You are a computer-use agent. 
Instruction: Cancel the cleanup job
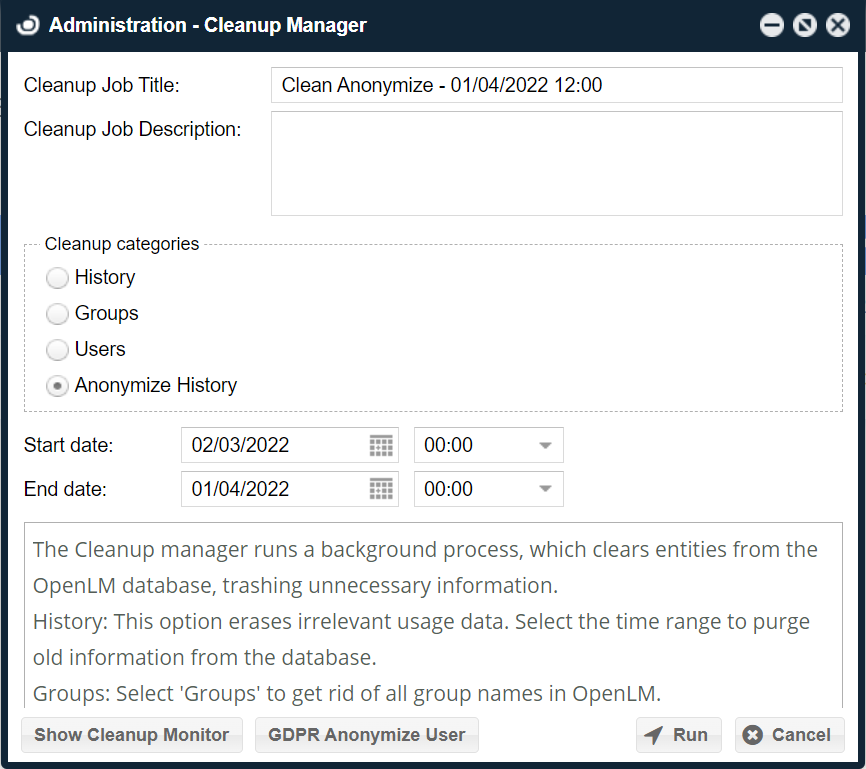[x=789, y=735]
